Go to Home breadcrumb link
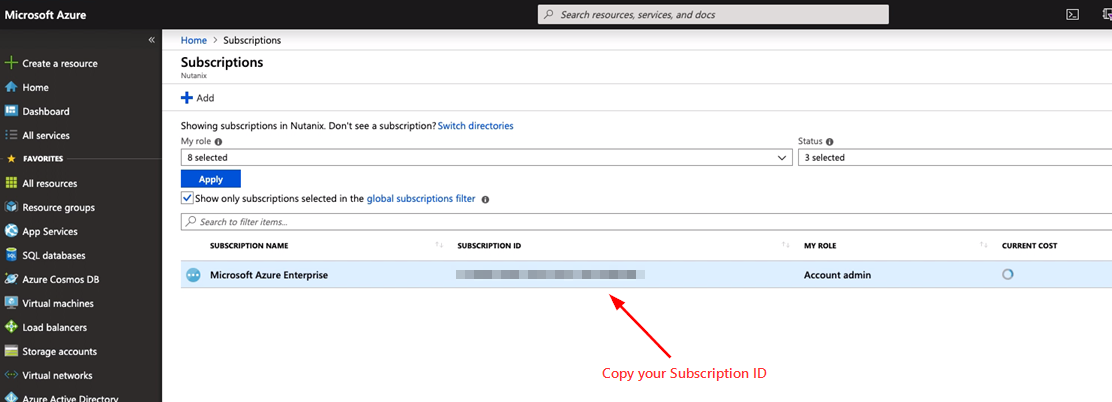 [x=194, y=40]
